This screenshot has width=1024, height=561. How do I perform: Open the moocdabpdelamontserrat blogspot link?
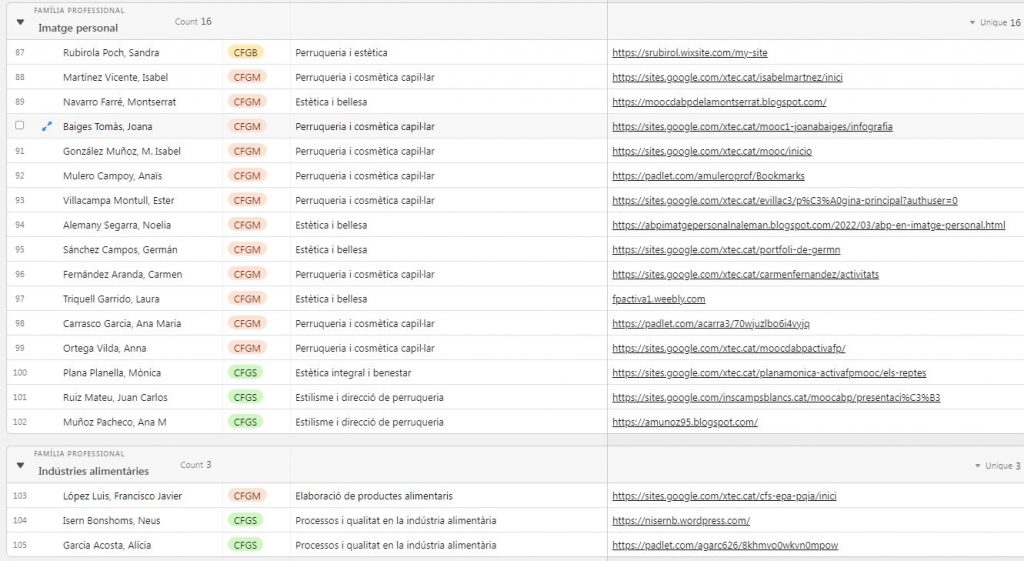tap(718, 102)
